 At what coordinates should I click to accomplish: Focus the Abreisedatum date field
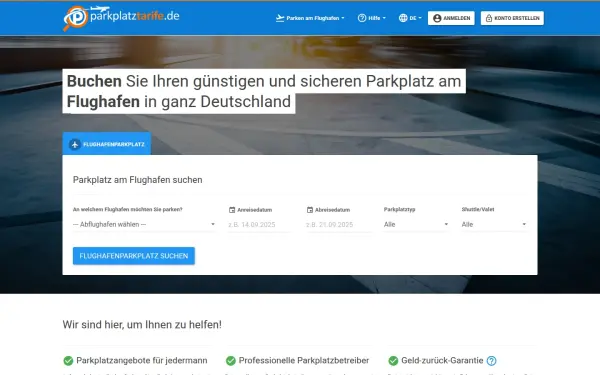(338, 225)
